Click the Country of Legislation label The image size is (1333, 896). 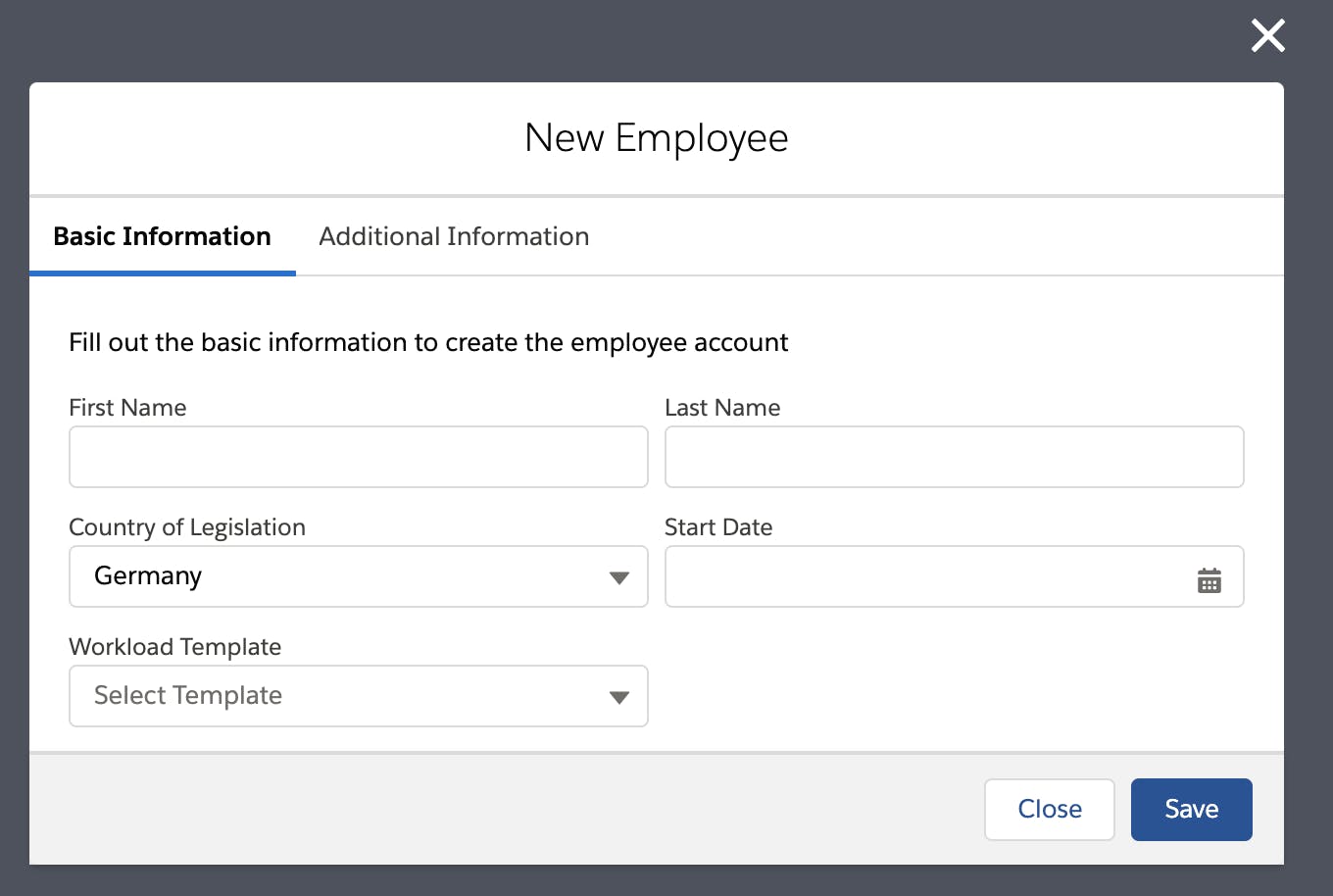click(187, 527)
